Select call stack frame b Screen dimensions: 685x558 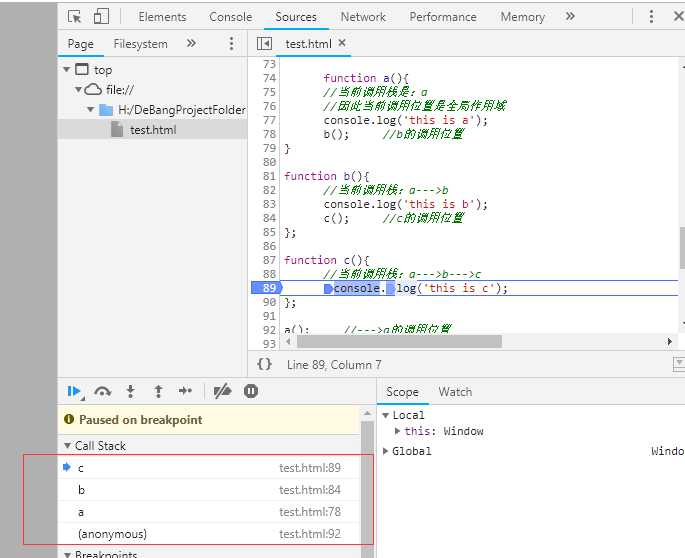click(210, 490)
